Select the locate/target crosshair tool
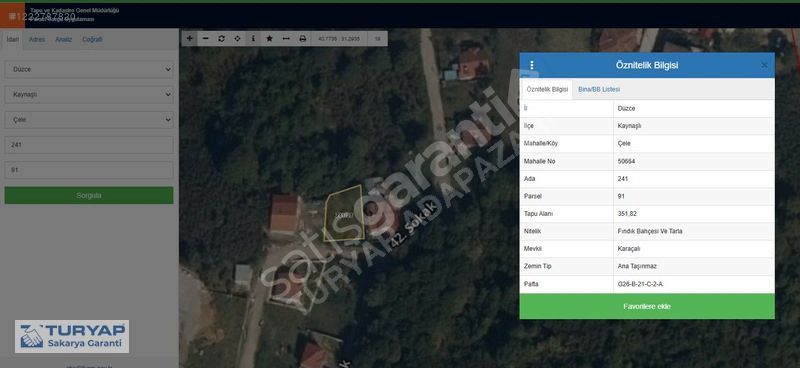The height and width of the screenshot is (368, 800). (x=237, y=38)
